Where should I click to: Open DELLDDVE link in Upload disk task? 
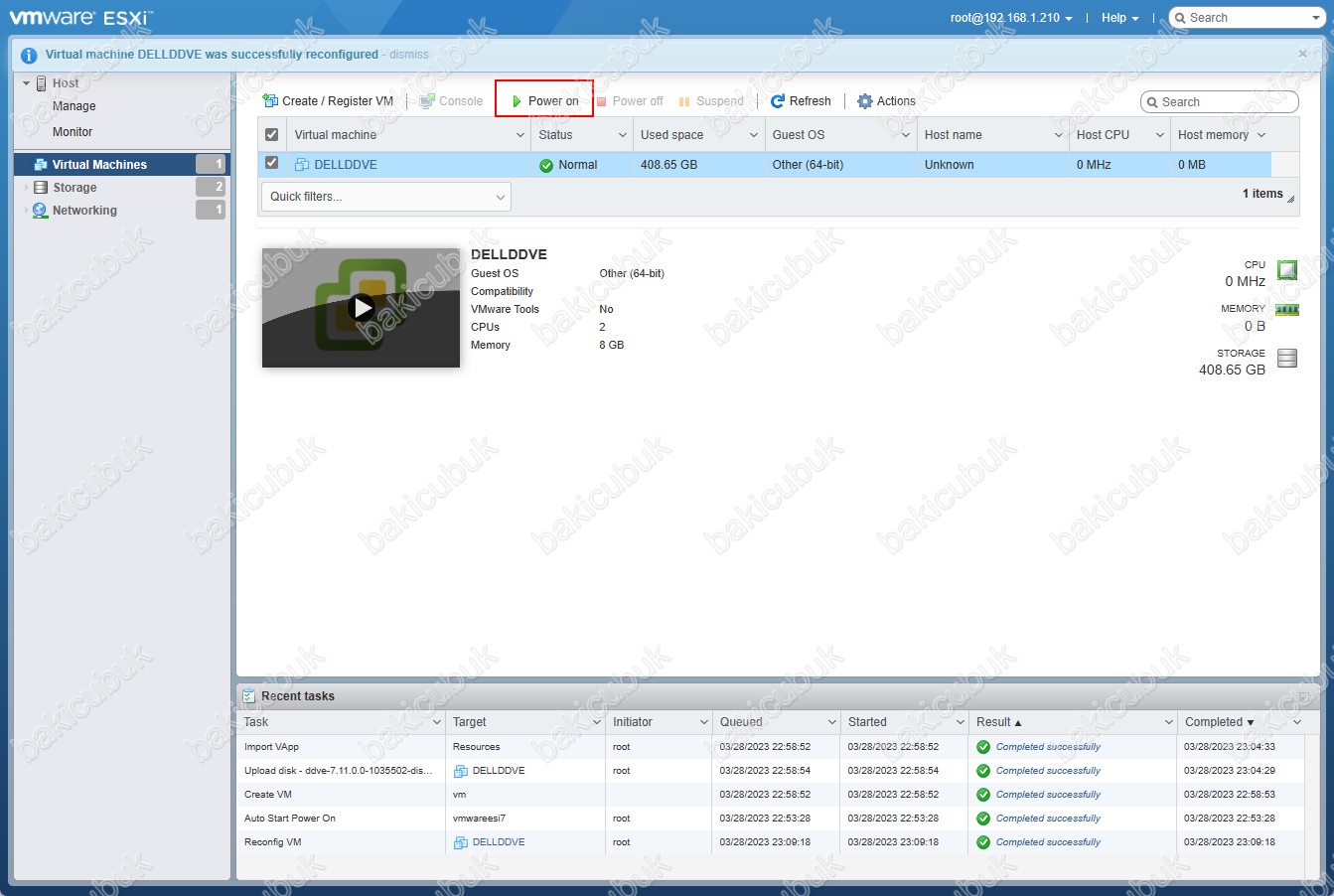tap(499, 771)
